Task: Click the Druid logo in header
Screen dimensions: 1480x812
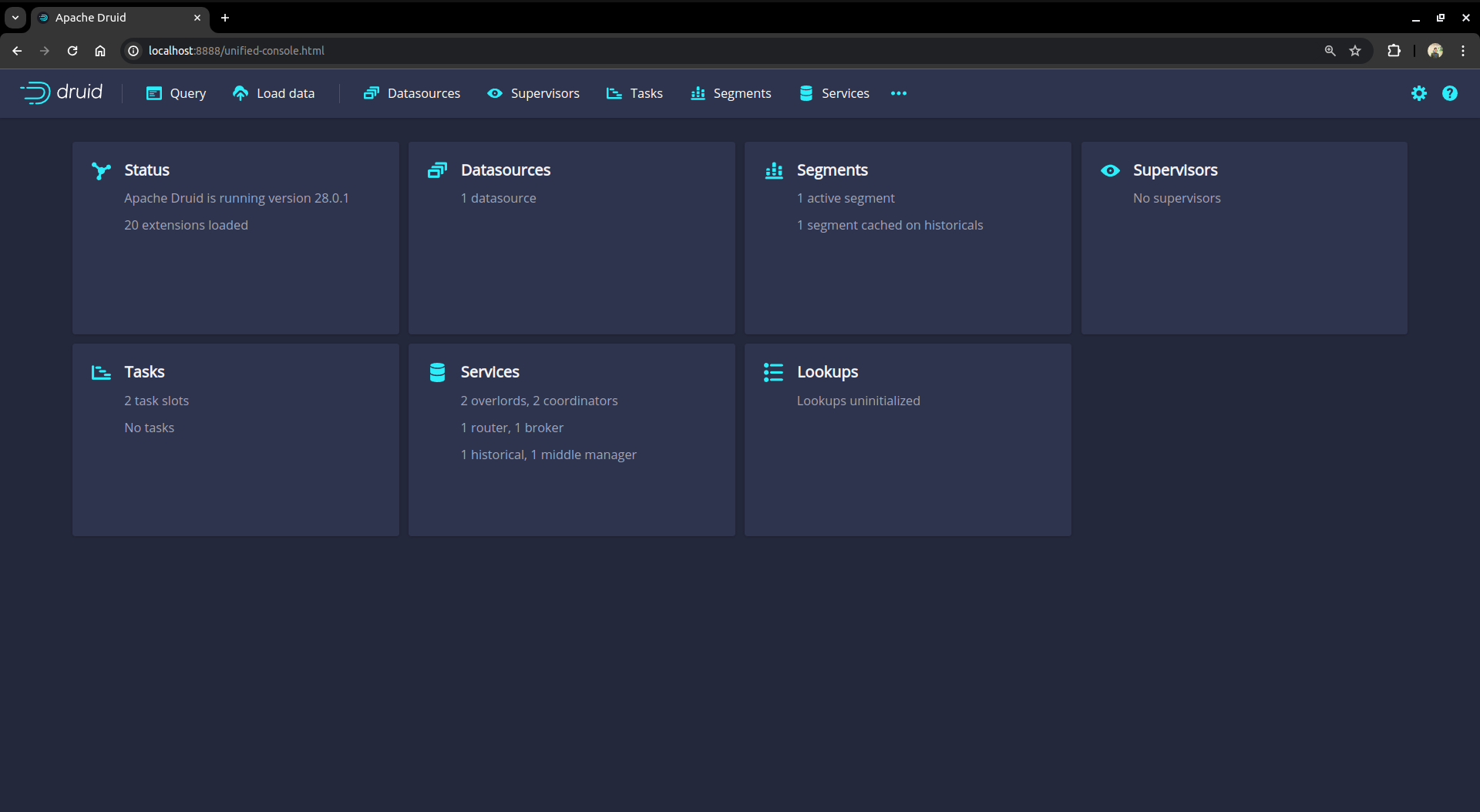Action: tap(61, 92)
